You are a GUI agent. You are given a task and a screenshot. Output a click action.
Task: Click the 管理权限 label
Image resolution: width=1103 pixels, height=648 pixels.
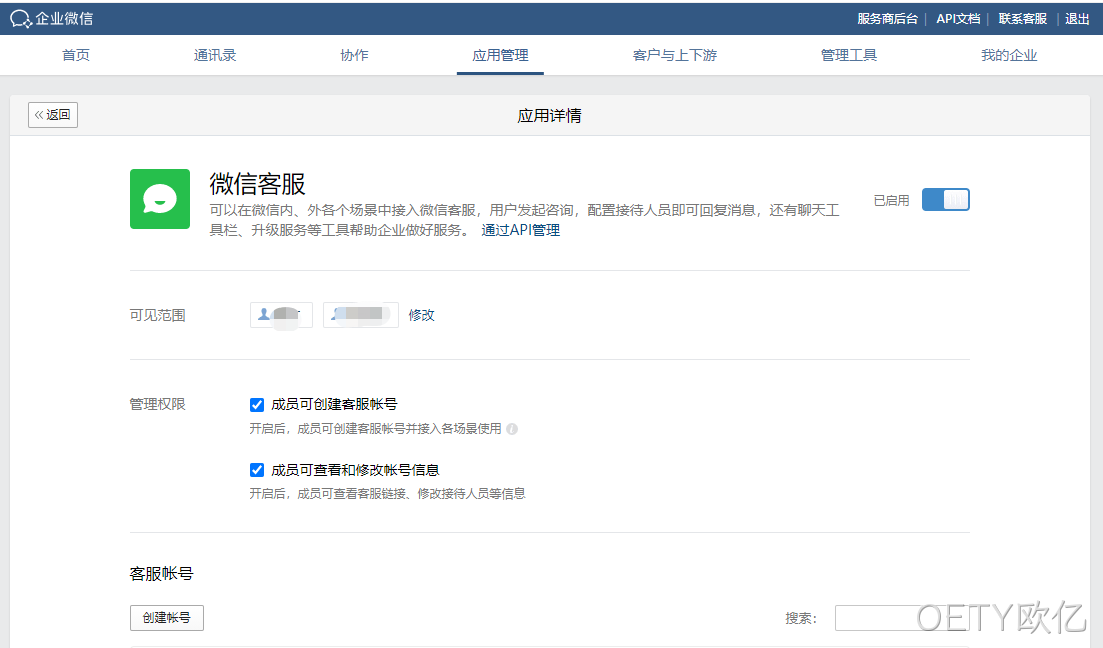point(158,405)
